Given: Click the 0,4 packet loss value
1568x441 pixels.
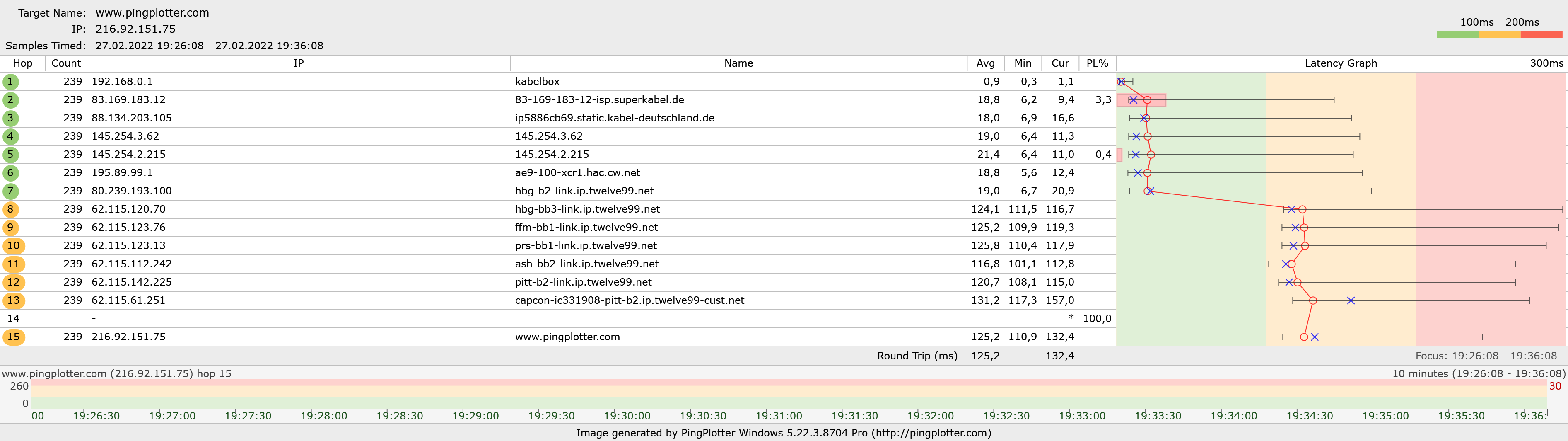Looking at the screenshot, I should point(1103,155).
